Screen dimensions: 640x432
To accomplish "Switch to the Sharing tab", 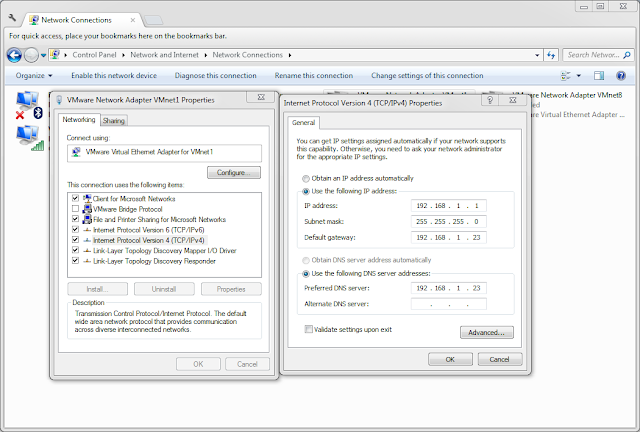I will click(114, 120).
